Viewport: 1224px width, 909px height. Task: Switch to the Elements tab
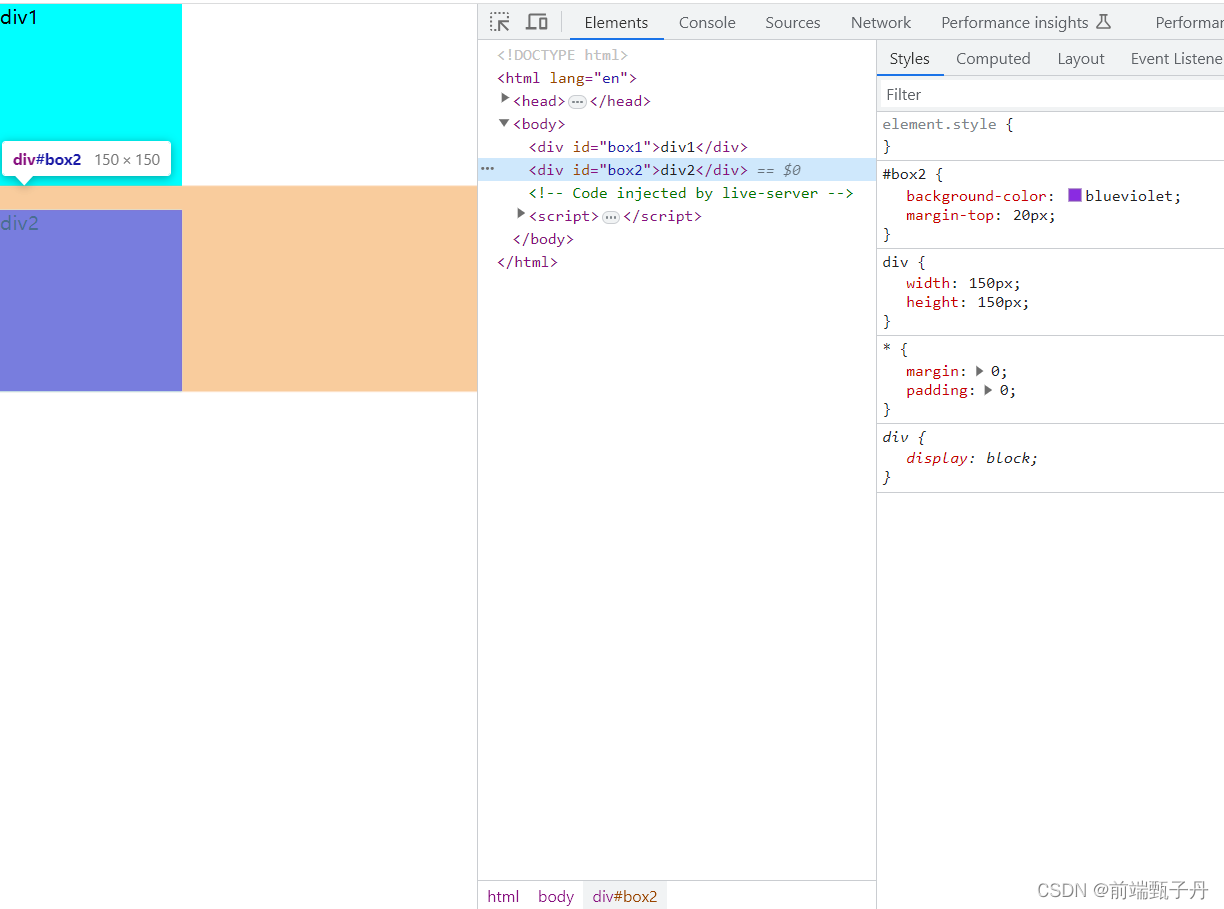click(x=616, y=22)
